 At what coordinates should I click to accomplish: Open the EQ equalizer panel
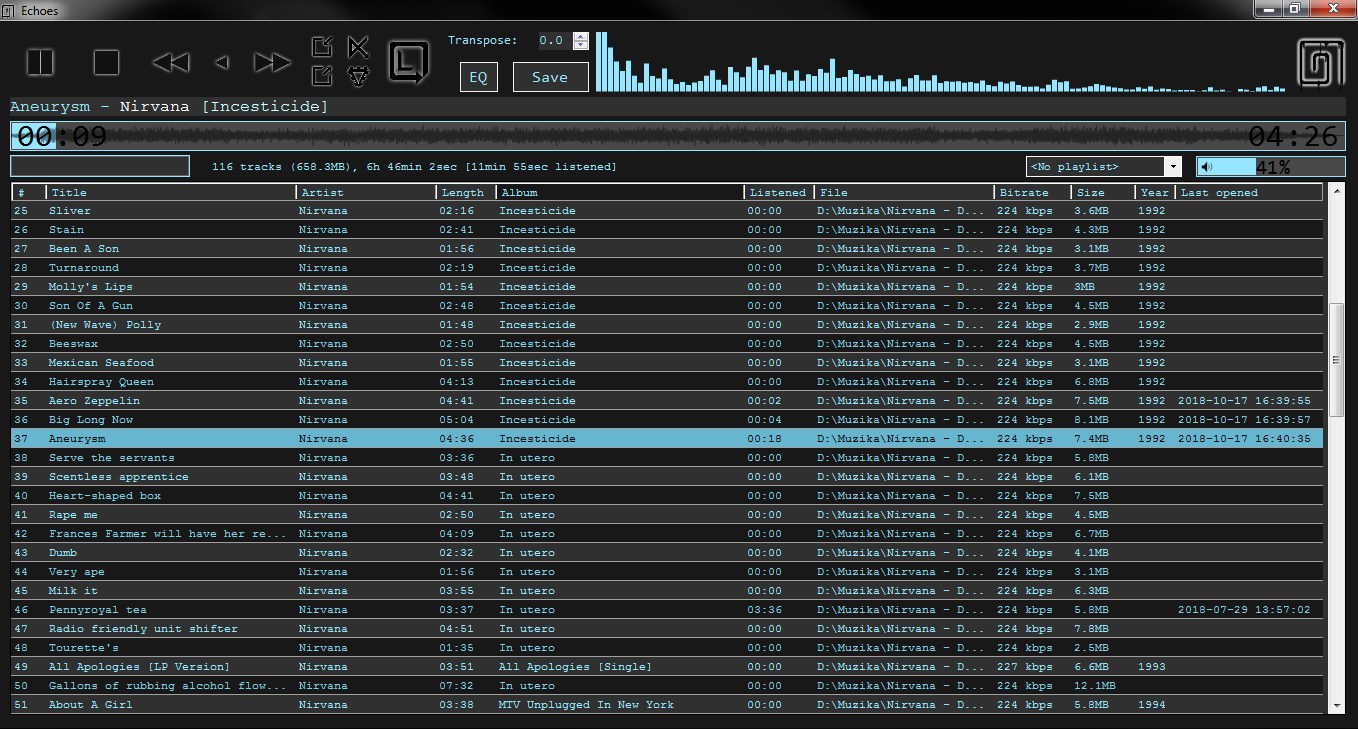click(x=478, y=77)
